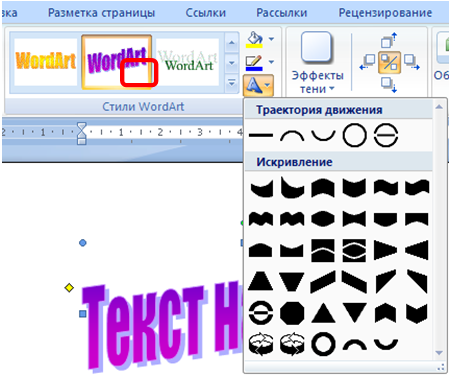Image resolution: width=449 pixels, height=375 pixels.
Task: Apply the Curve Up warp shape
Action: (x=261, y=188)
